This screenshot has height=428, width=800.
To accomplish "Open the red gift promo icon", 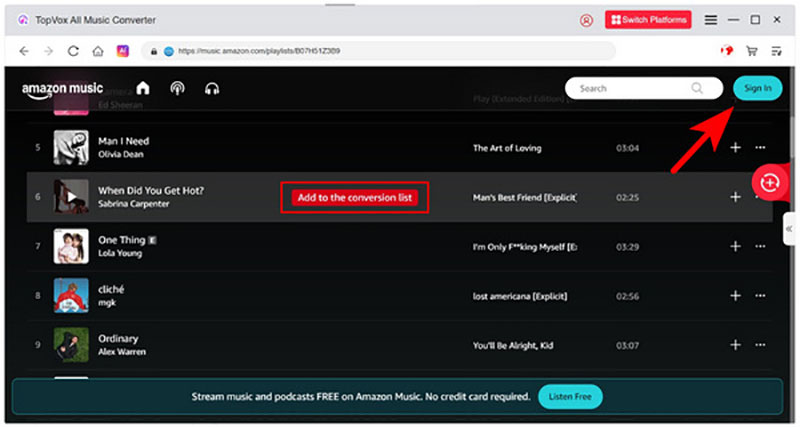I will coord(727,51).
